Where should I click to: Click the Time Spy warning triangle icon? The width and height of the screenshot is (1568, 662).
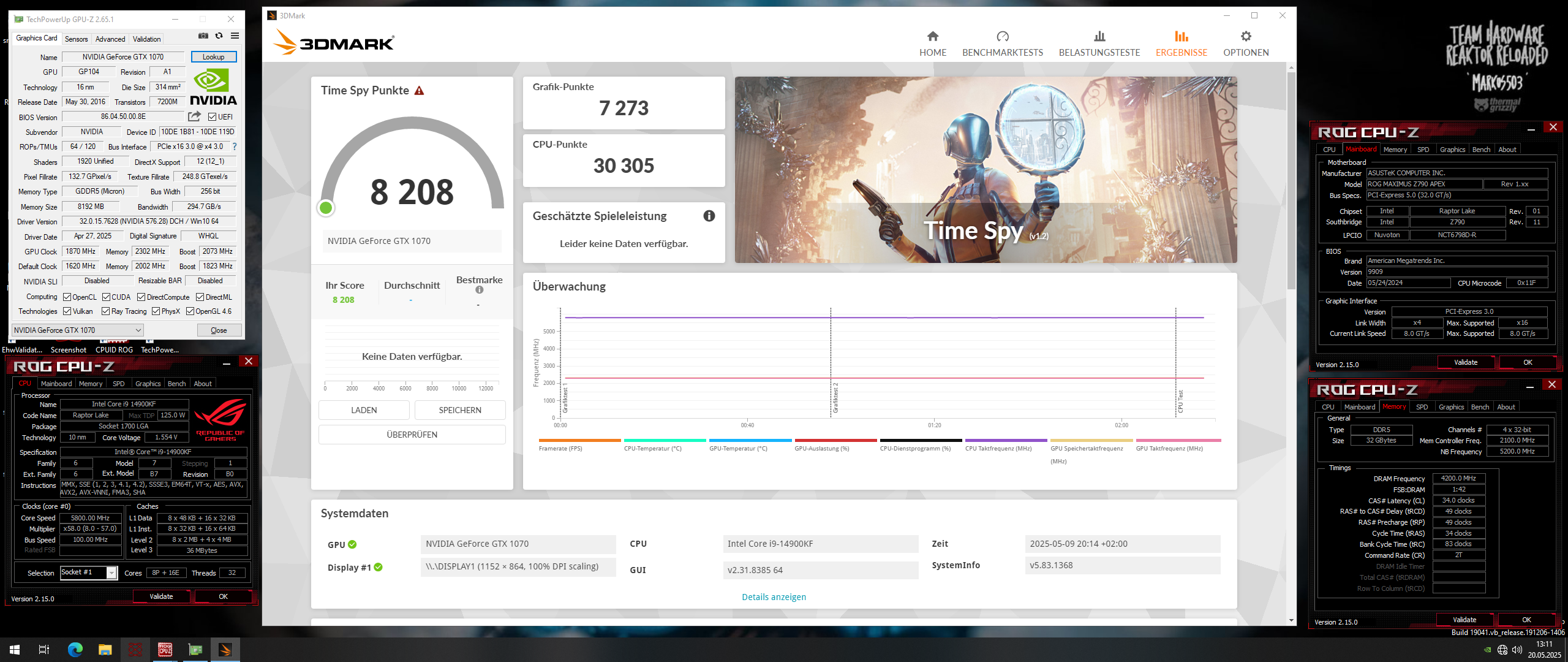tap(419, 91)
